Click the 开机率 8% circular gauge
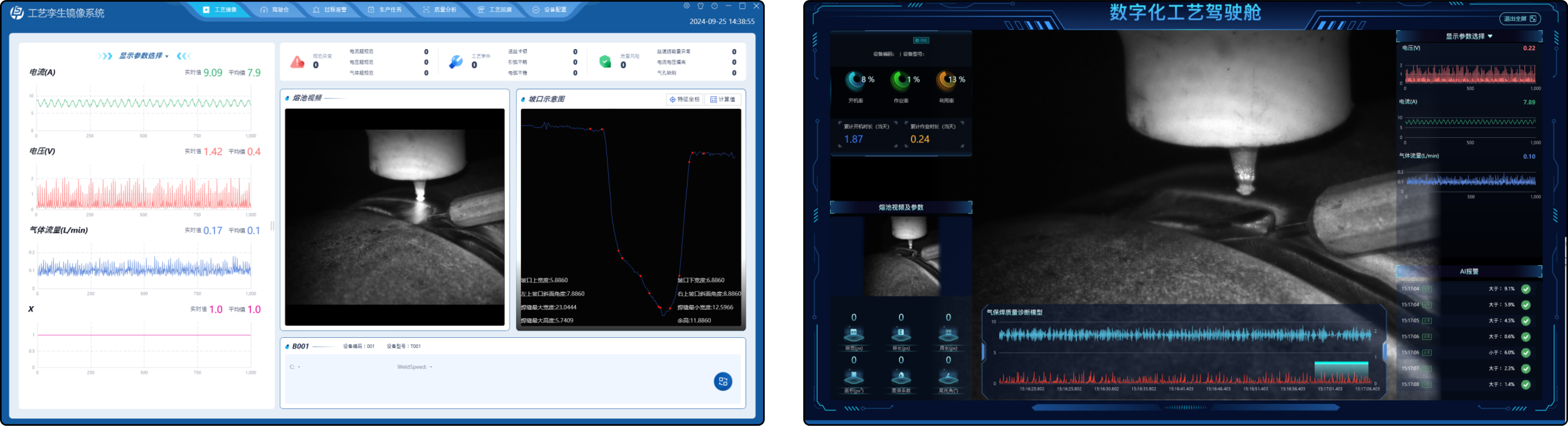 coord(855,80)
